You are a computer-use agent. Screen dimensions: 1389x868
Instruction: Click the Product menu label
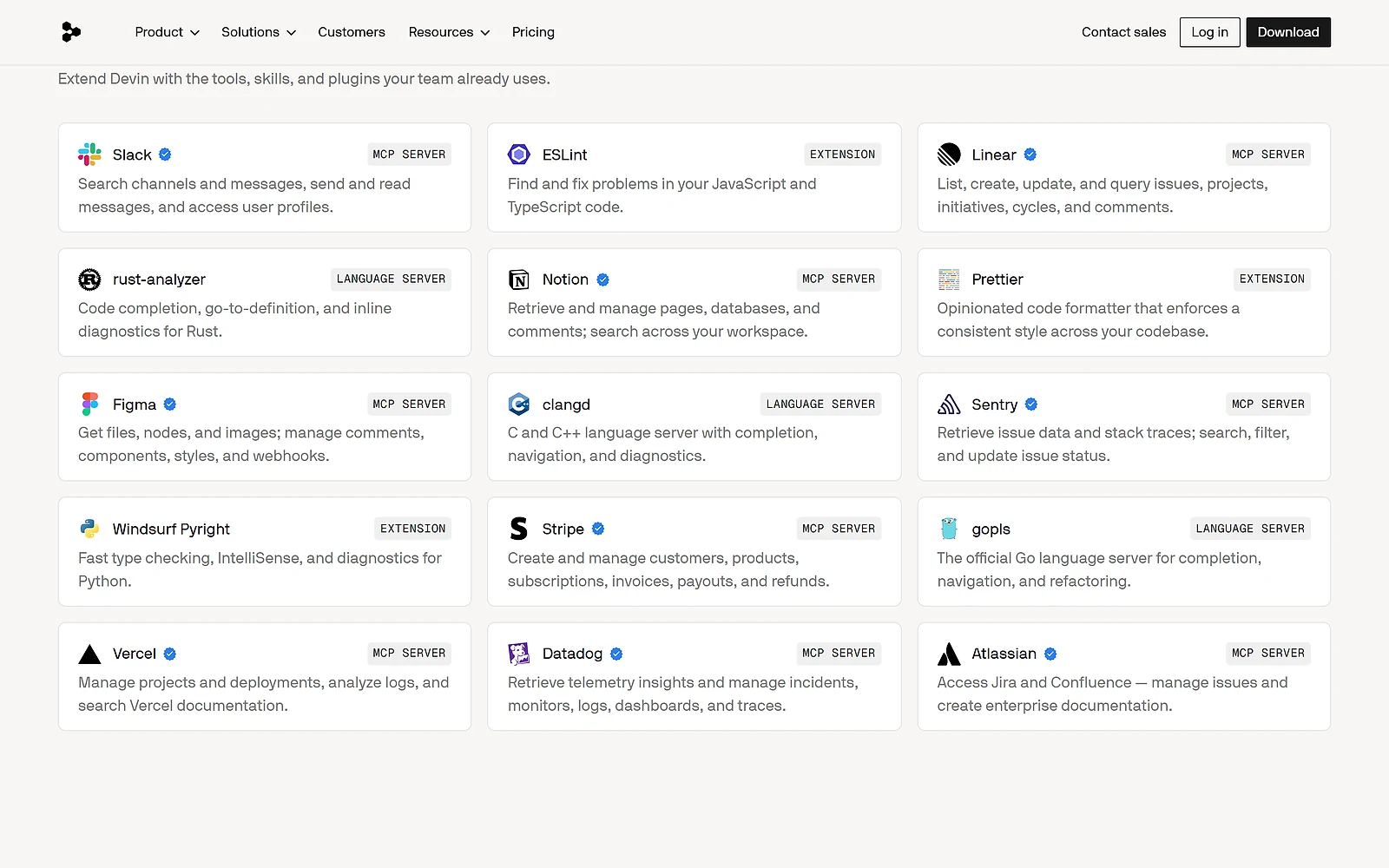tap(159, 32)
